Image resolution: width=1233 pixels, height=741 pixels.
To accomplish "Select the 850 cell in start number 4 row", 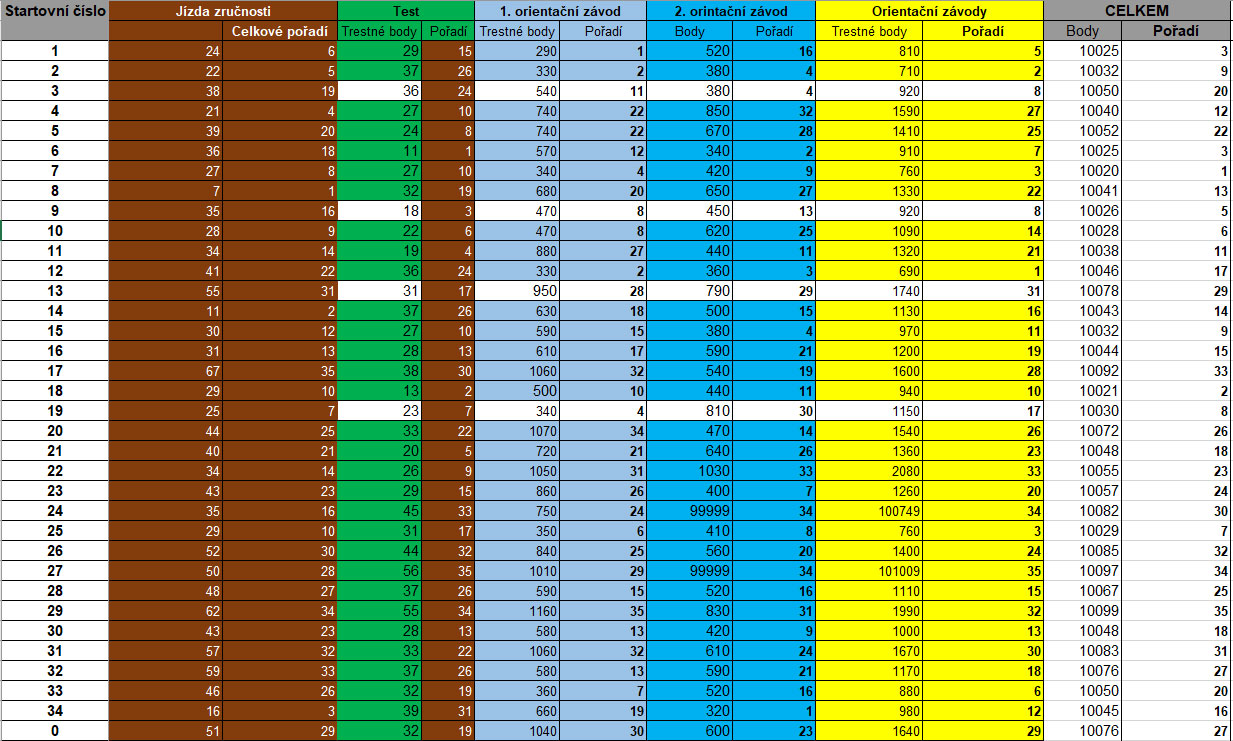I will click(x=690, y=110).
